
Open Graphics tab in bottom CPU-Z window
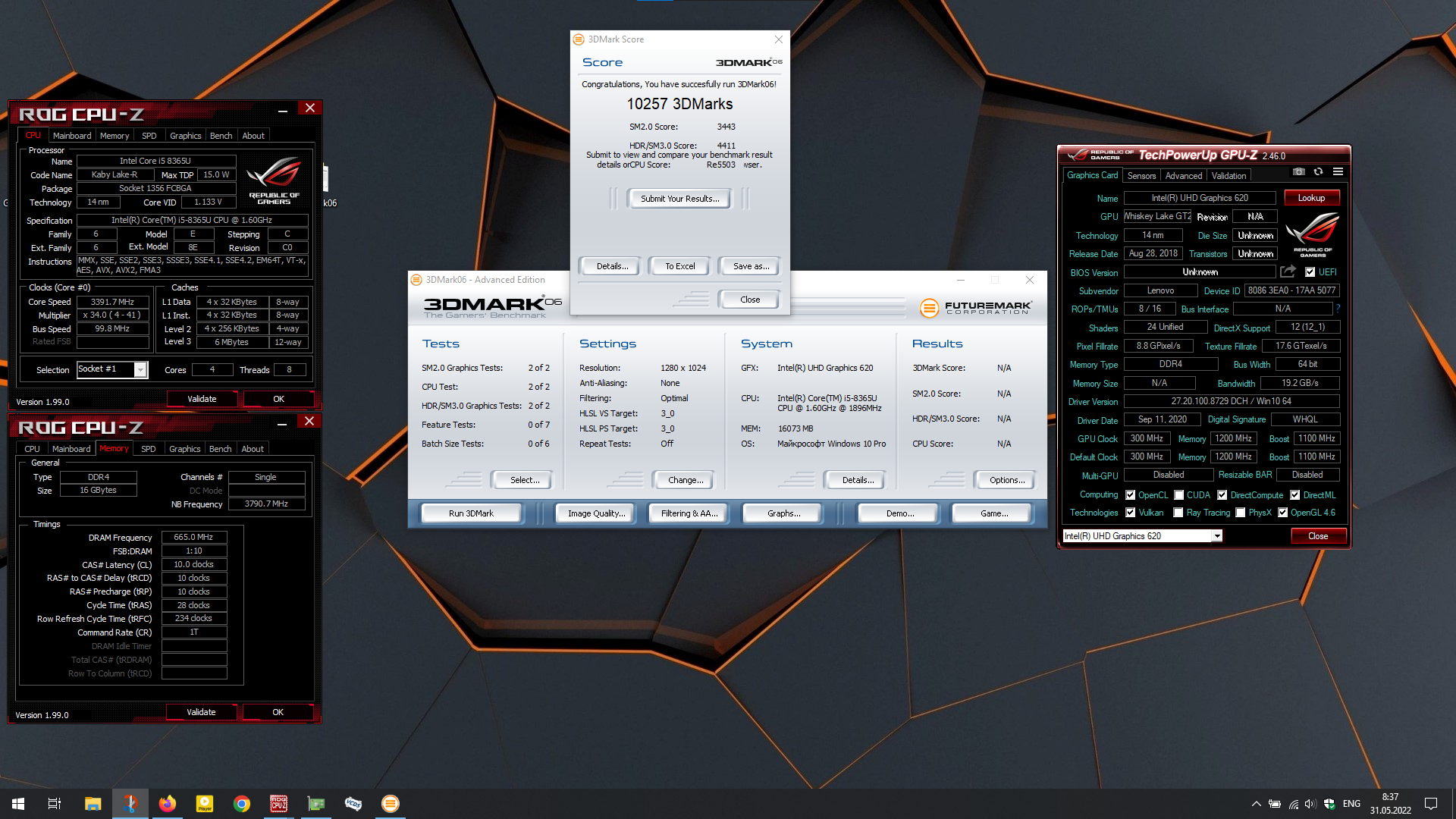pyautogui.click(x=185, y=449)
